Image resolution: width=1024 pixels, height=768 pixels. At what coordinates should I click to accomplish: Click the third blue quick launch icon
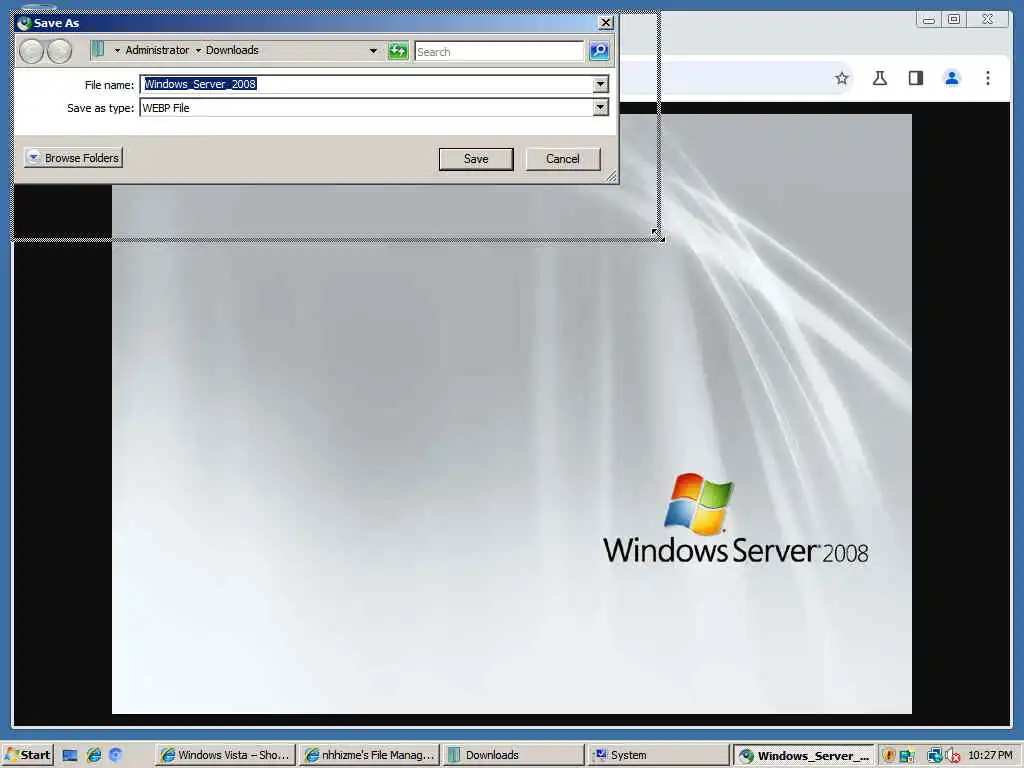pyautogui.click(x=116, y=755)
